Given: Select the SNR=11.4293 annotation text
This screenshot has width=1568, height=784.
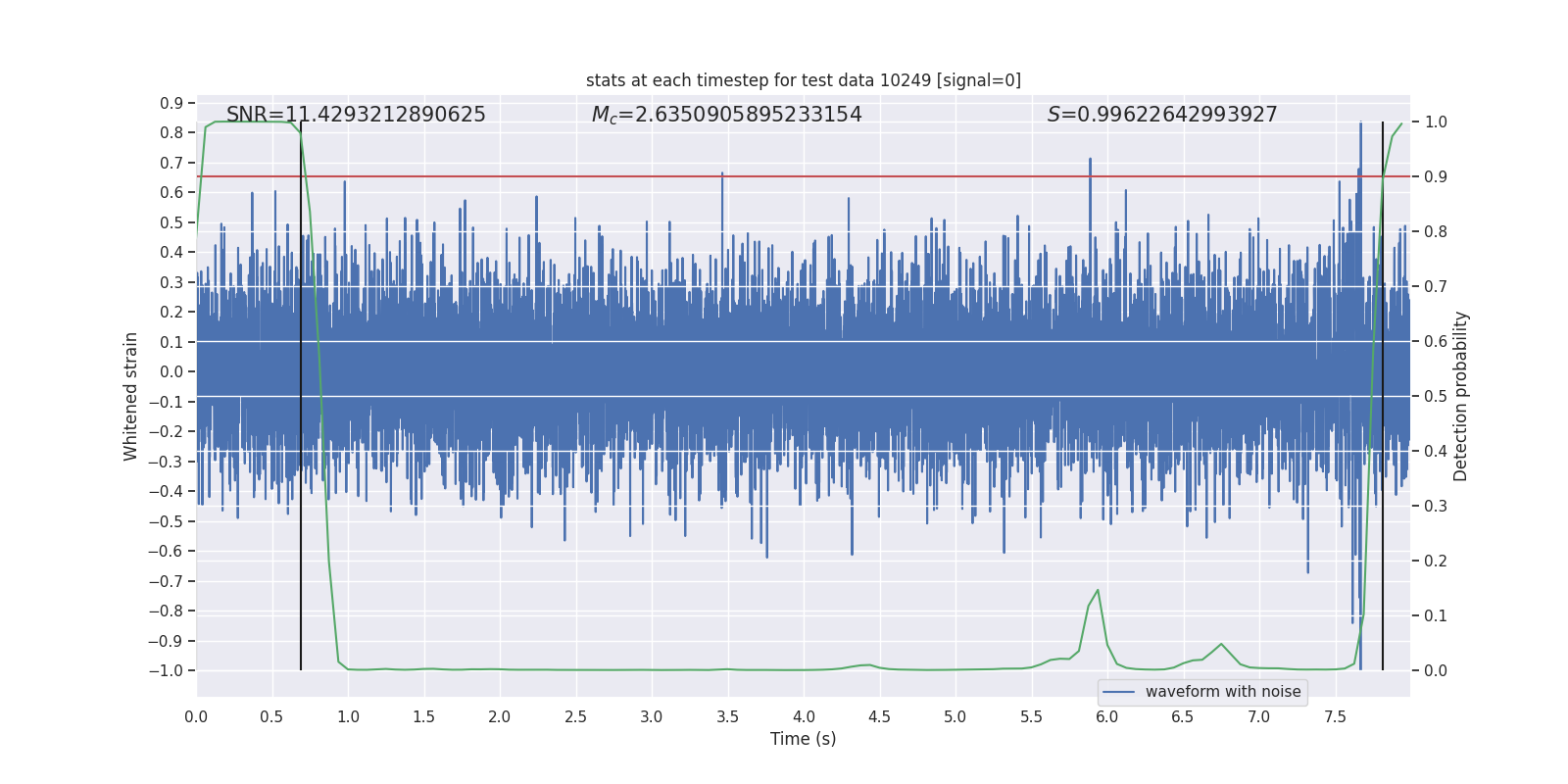Looking at the screenshot, I should pyautogui.click(x=356, y=115).
